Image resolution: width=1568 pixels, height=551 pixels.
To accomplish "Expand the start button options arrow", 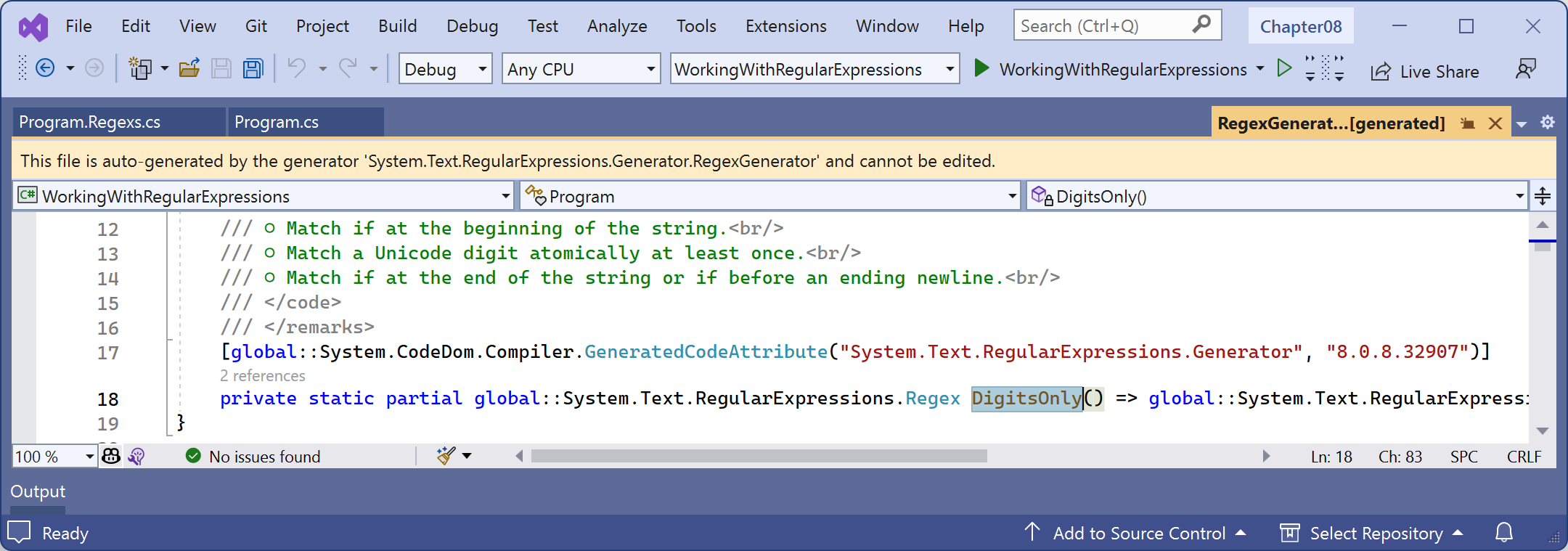I will click(1260, 68).
